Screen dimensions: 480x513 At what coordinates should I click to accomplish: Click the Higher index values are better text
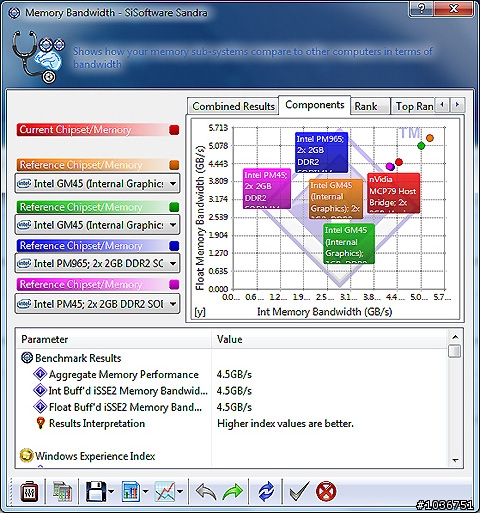(285, 423)
